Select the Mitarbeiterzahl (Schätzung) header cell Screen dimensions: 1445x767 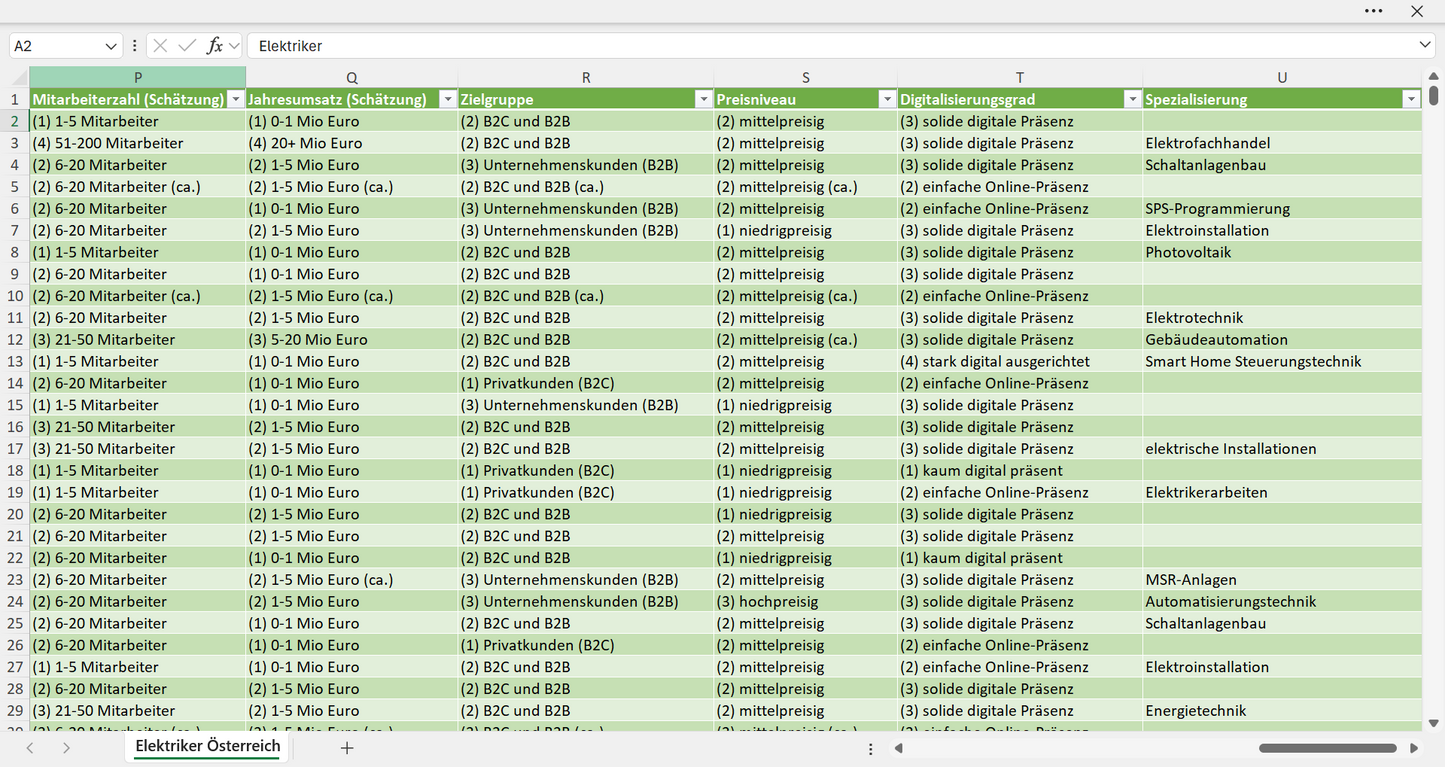(x=137, y=99)
